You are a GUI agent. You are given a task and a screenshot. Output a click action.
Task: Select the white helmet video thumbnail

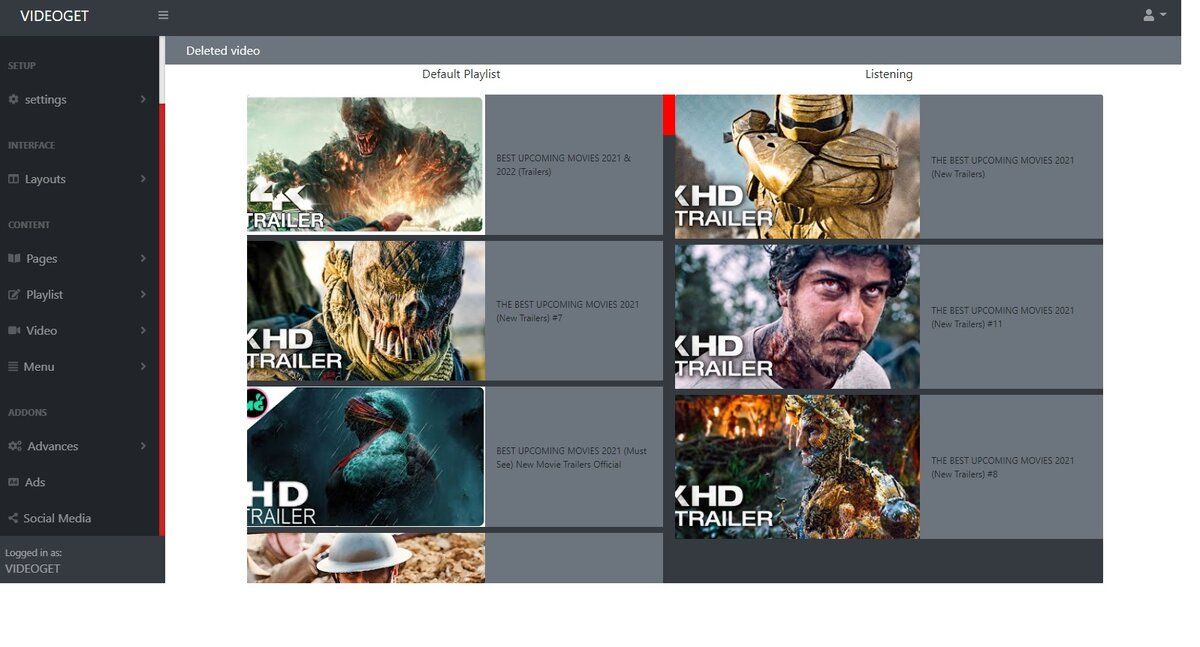(x=366, y=558)
